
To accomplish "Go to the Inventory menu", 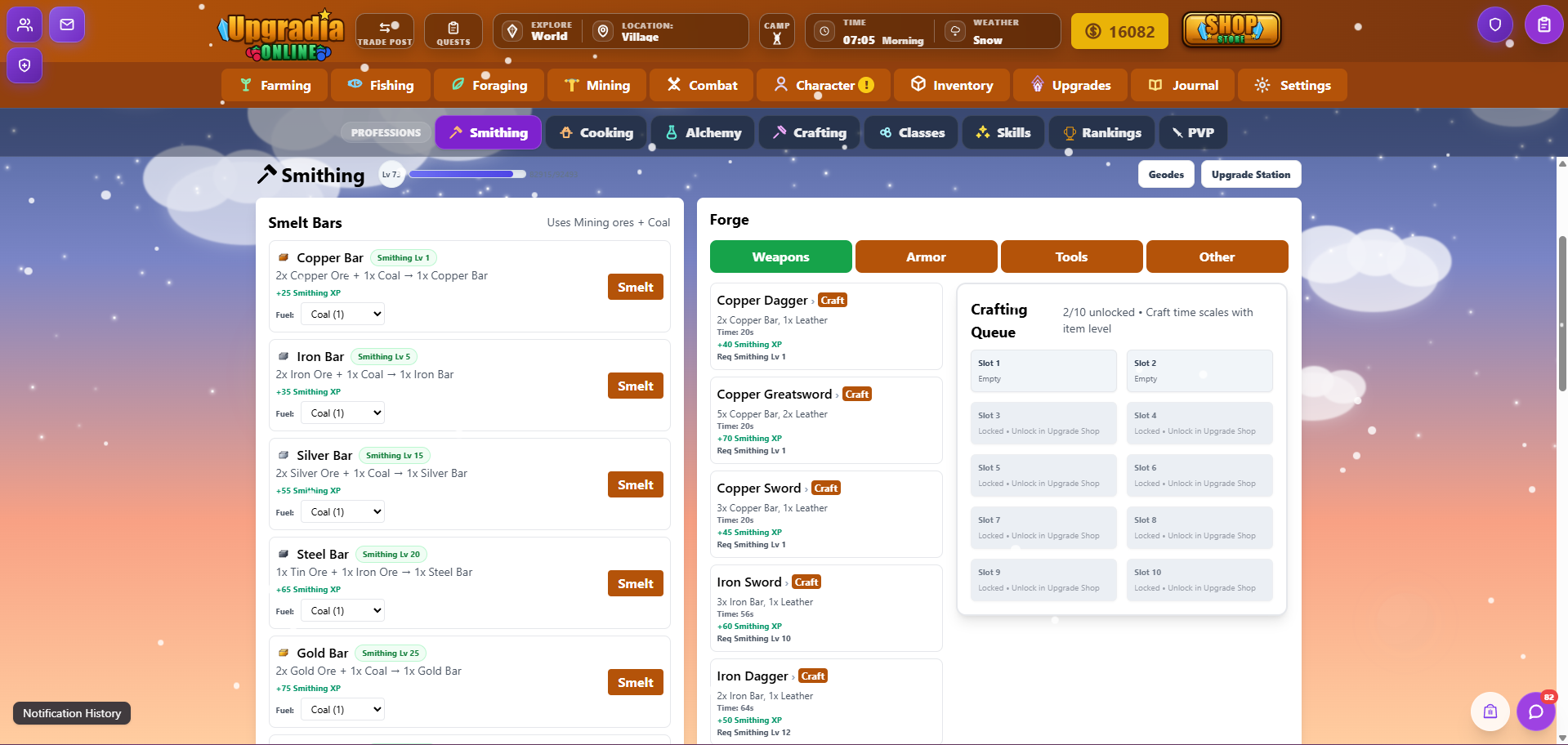I will pos(952,85).
